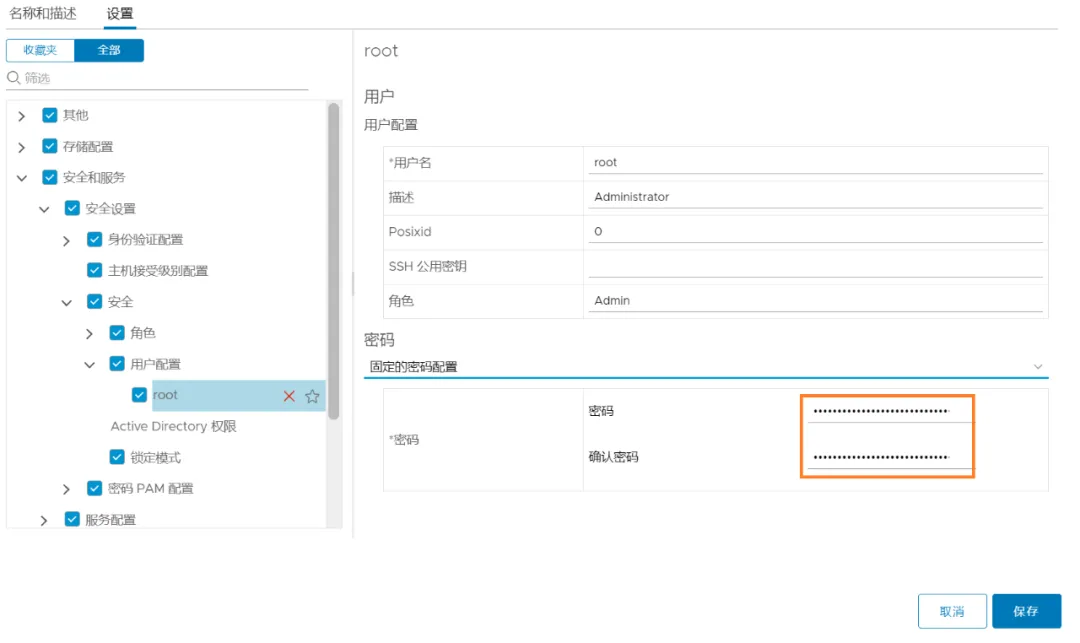Viewport: 1080px width, 643px height.
Task: Uncheck the 其他 checkbox
Action: pyautogui.click(x=50, y=115)
